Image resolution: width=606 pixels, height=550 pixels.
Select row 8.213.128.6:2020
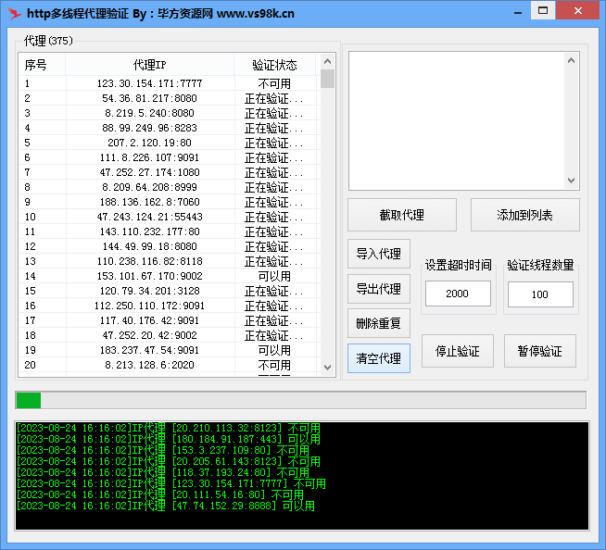[x=170, y=365]
